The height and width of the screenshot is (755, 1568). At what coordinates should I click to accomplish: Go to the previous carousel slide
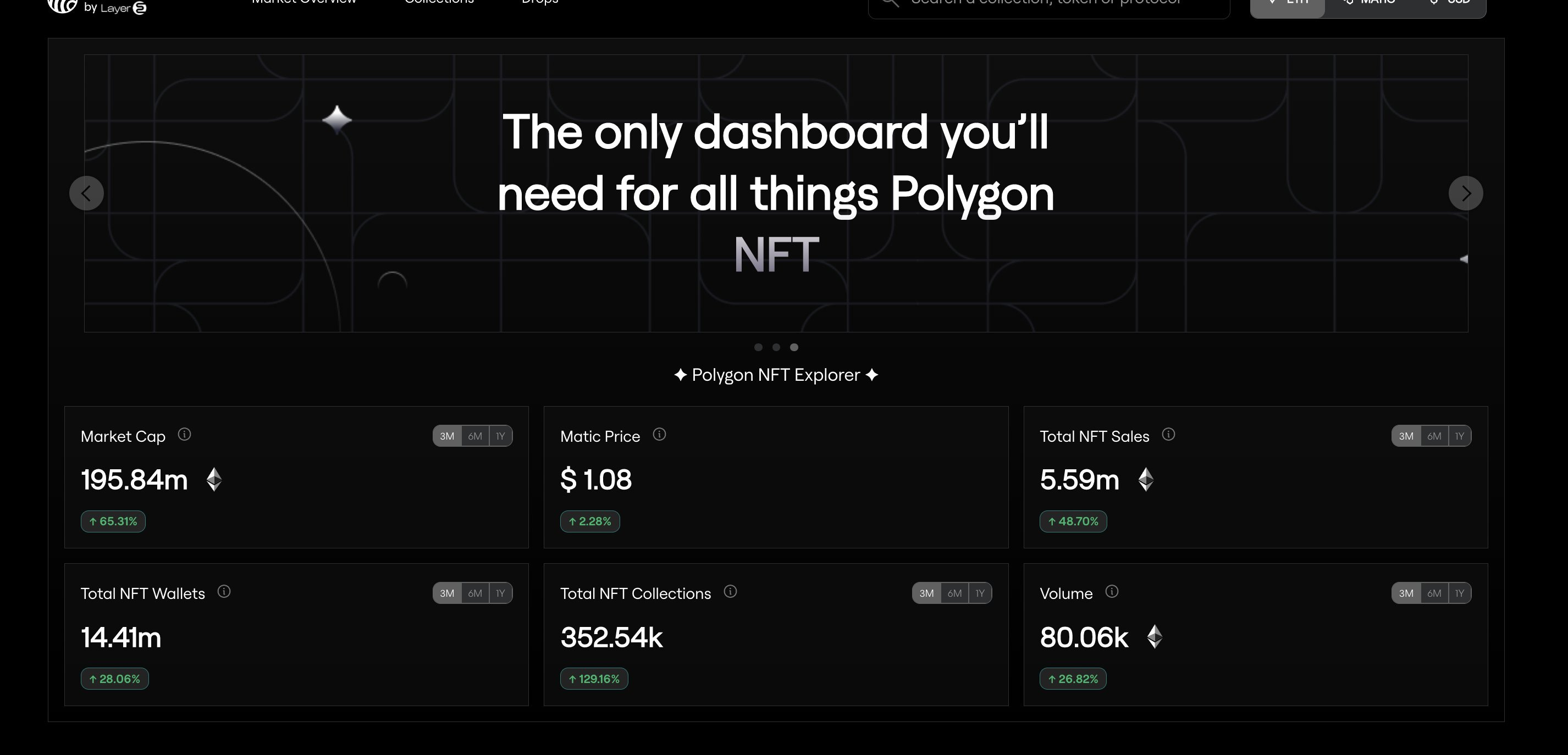pos(86,193)
